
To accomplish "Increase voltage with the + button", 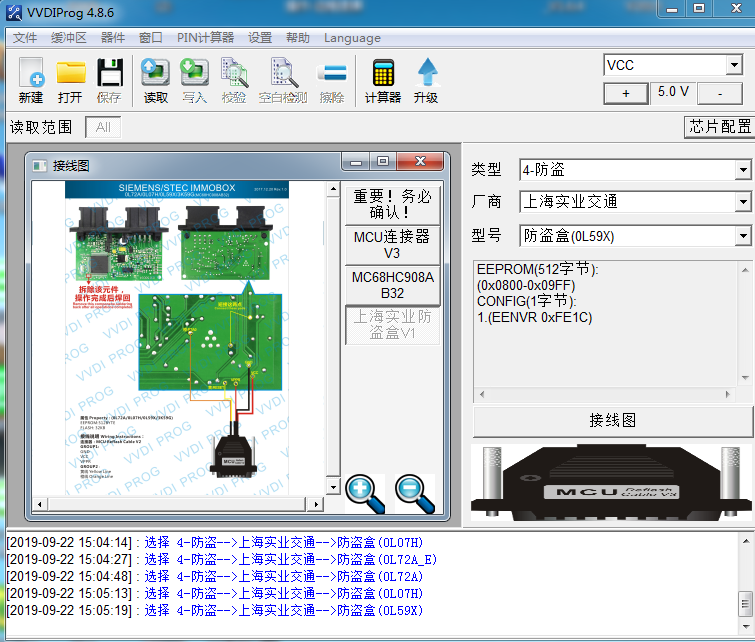I will 625,93.
